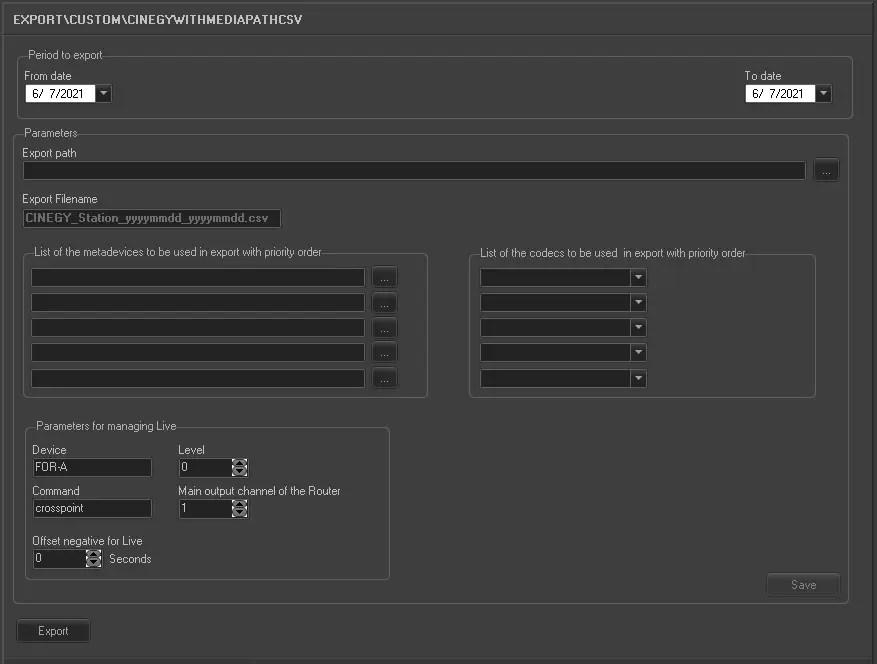Click the Command field containing crosspoint
Viewport: 877px width, 664px height.
91,509
